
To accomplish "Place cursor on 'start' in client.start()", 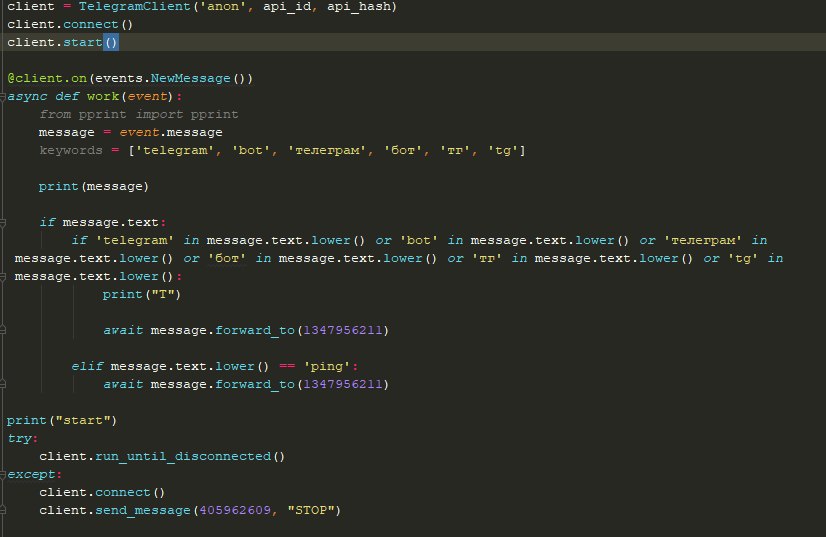I will [83, 42].
